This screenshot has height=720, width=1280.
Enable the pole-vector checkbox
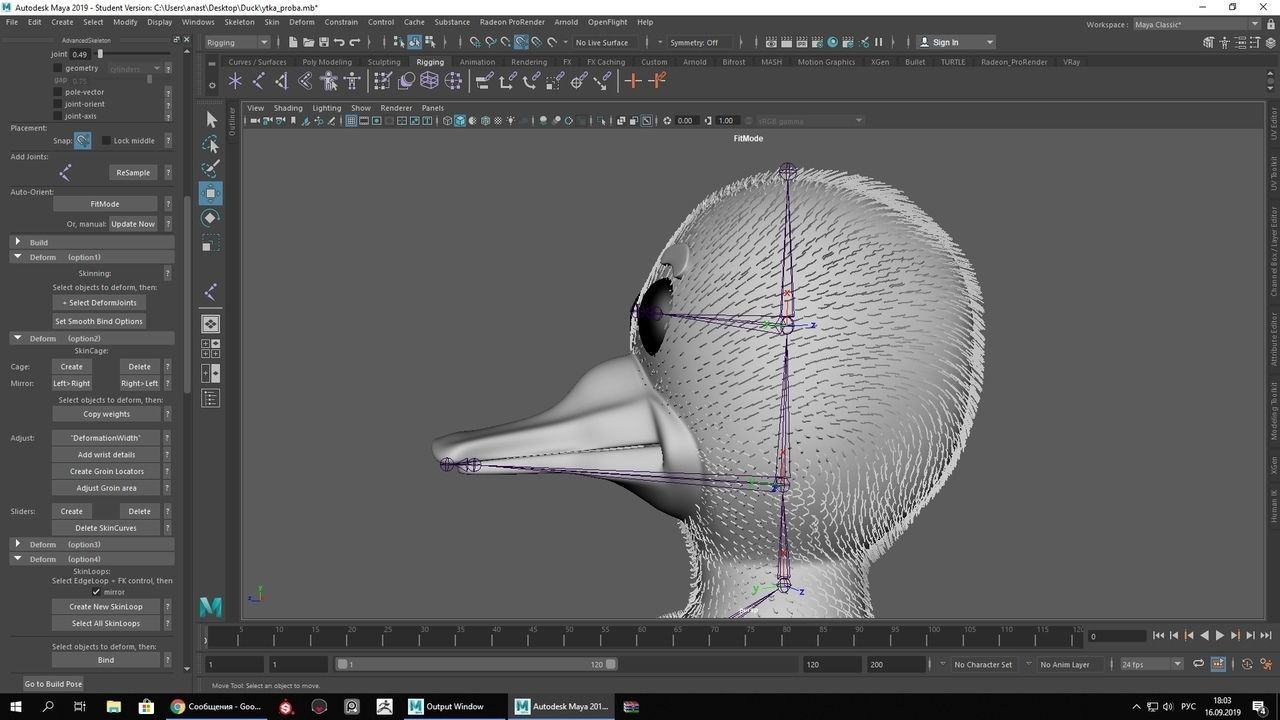(57, 92)
